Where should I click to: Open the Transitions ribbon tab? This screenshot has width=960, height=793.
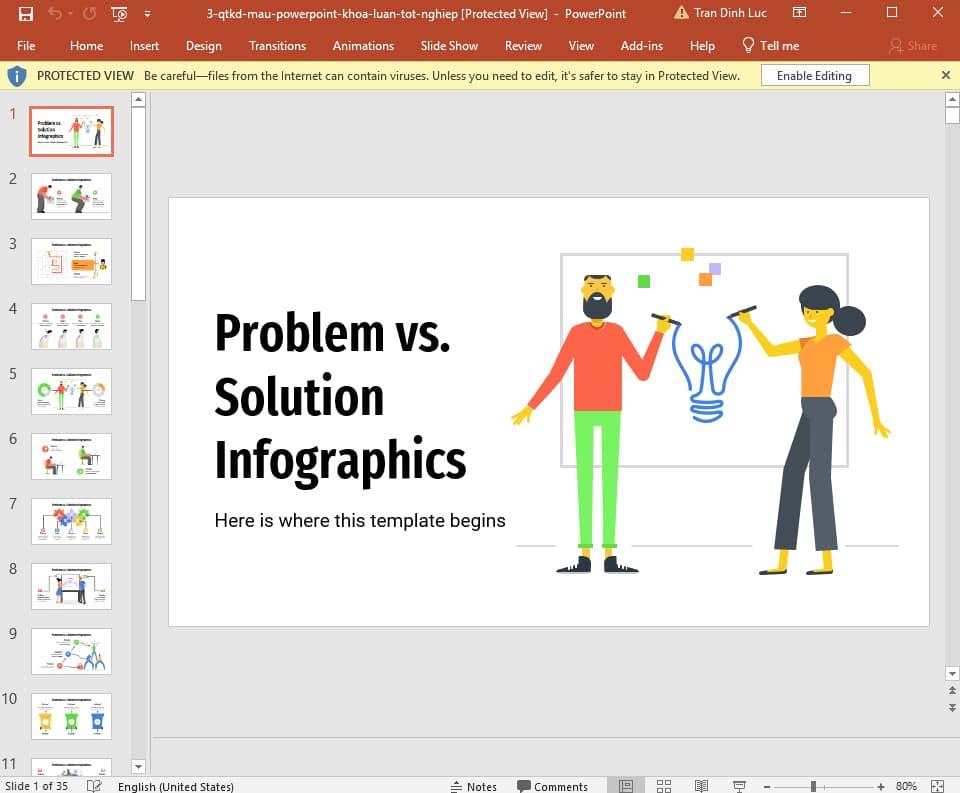[277, 45]
